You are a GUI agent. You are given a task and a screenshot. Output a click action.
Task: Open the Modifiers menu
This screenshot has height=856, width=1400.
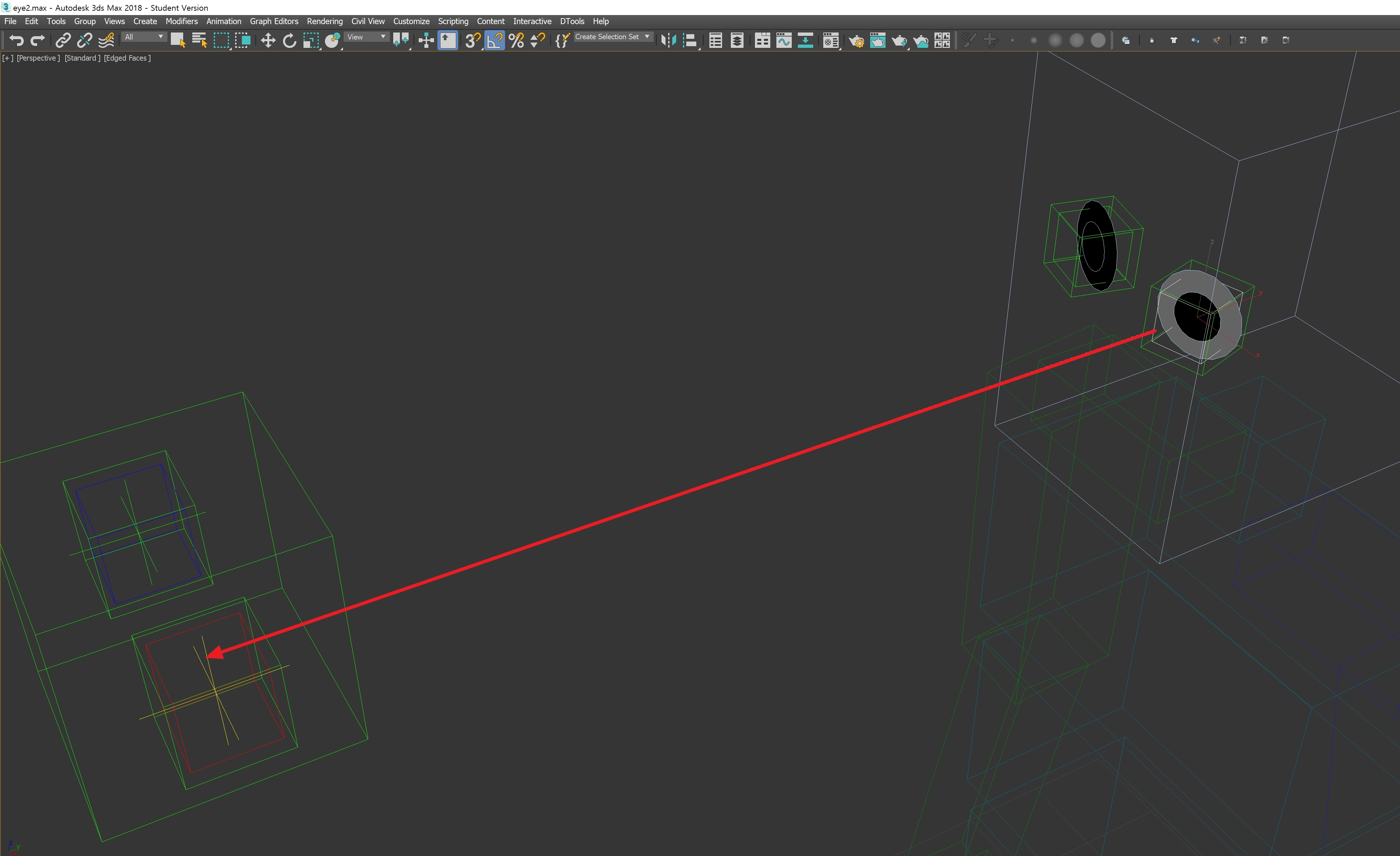(x=181, y=21)
